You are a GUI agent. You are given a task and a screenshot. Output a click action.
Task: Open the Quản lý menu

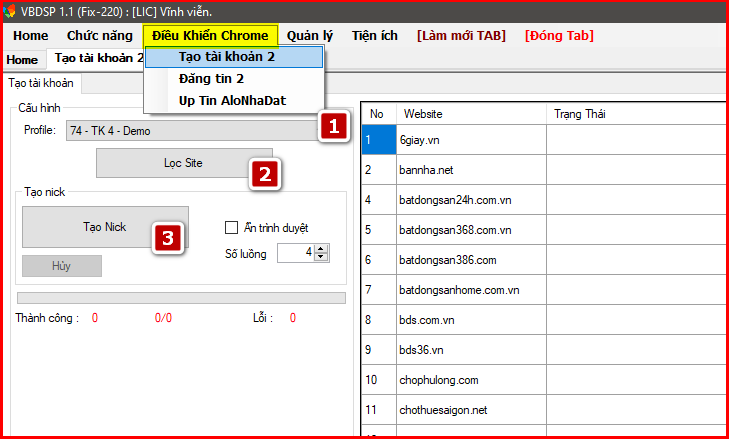click(x=310, y=35)
